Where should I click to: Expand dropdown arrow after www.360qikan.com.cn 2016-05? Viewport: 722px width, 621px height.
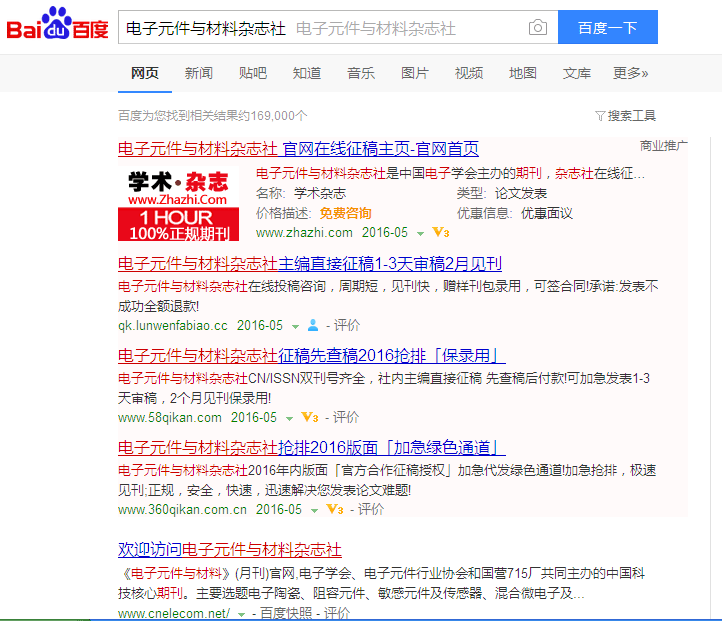(x=314, y=511)
